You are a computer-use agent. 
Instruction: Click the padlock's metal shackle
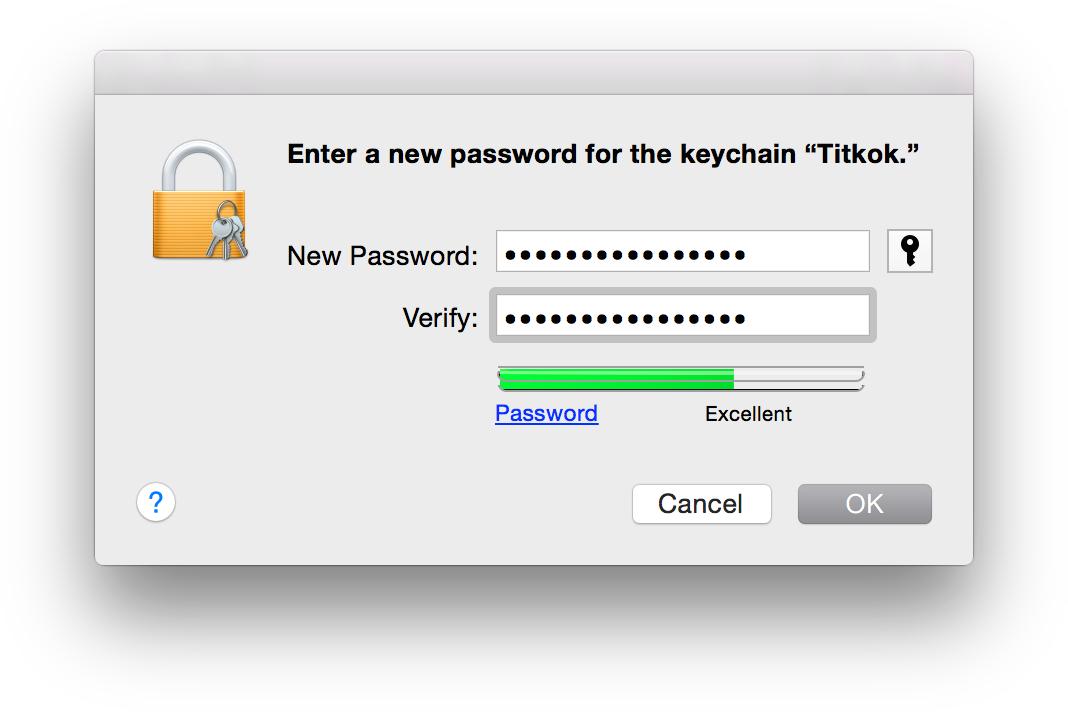pos(199,166)
